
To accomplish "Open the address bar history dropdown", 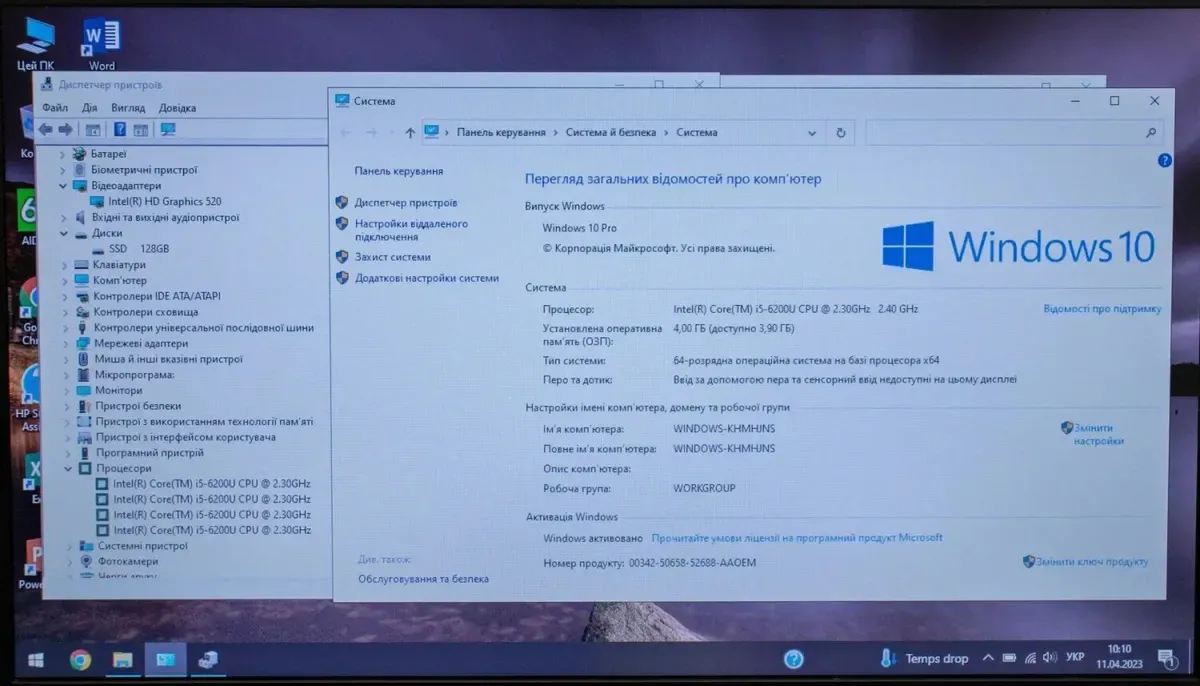I will click(x=812, y=132).
